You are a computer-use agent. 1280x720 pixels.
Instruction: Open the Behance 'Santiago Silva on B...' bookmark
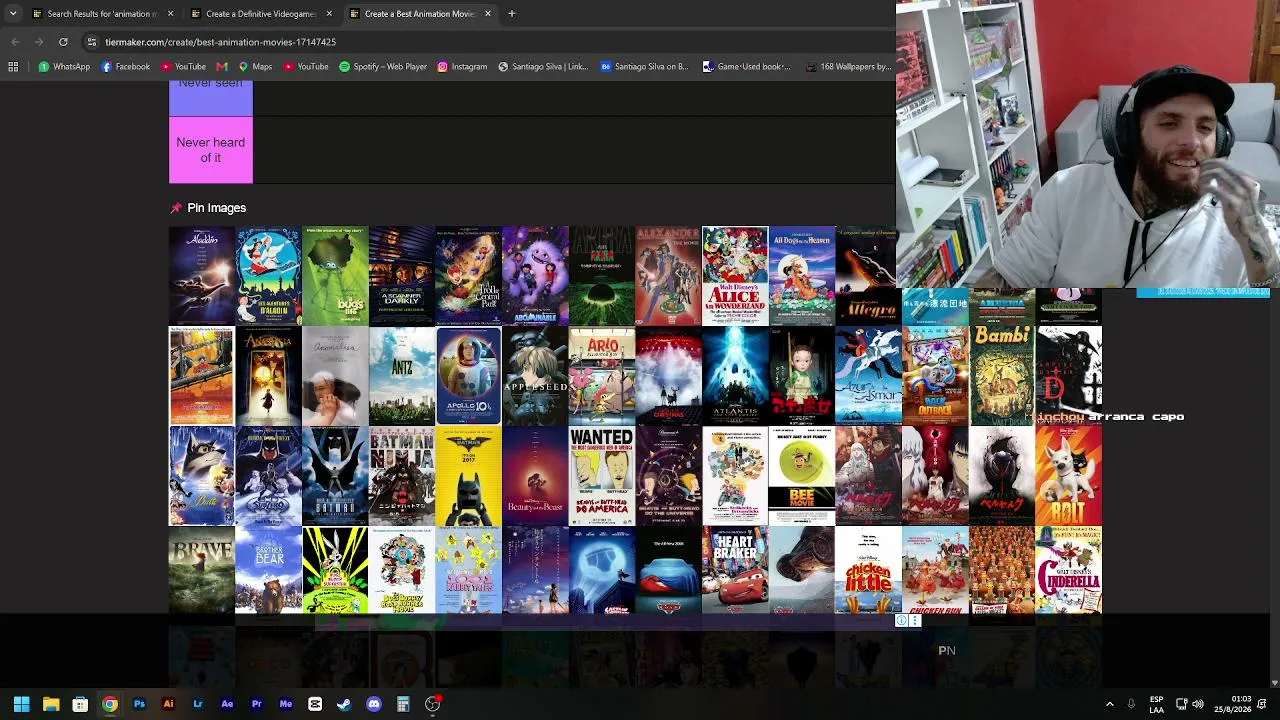click(x=644, y=67)
